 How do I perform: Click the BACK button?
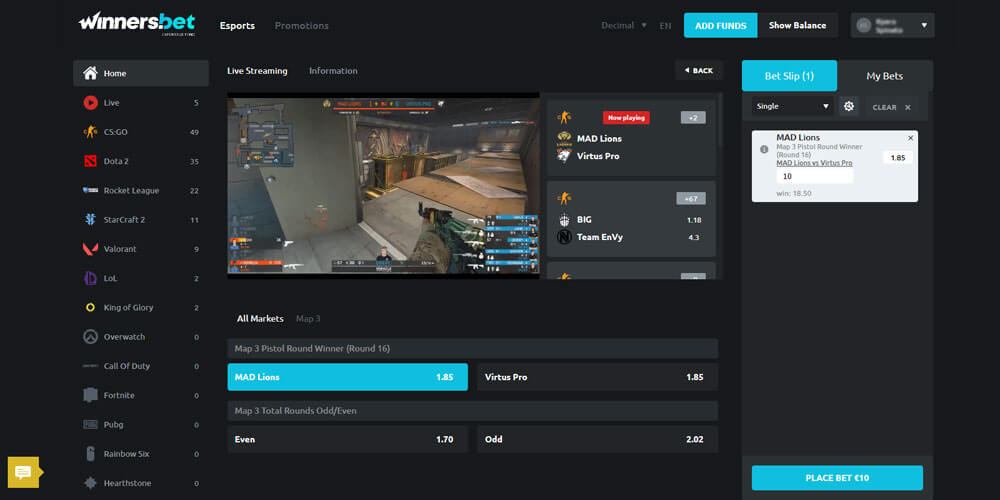click(699, 70)
